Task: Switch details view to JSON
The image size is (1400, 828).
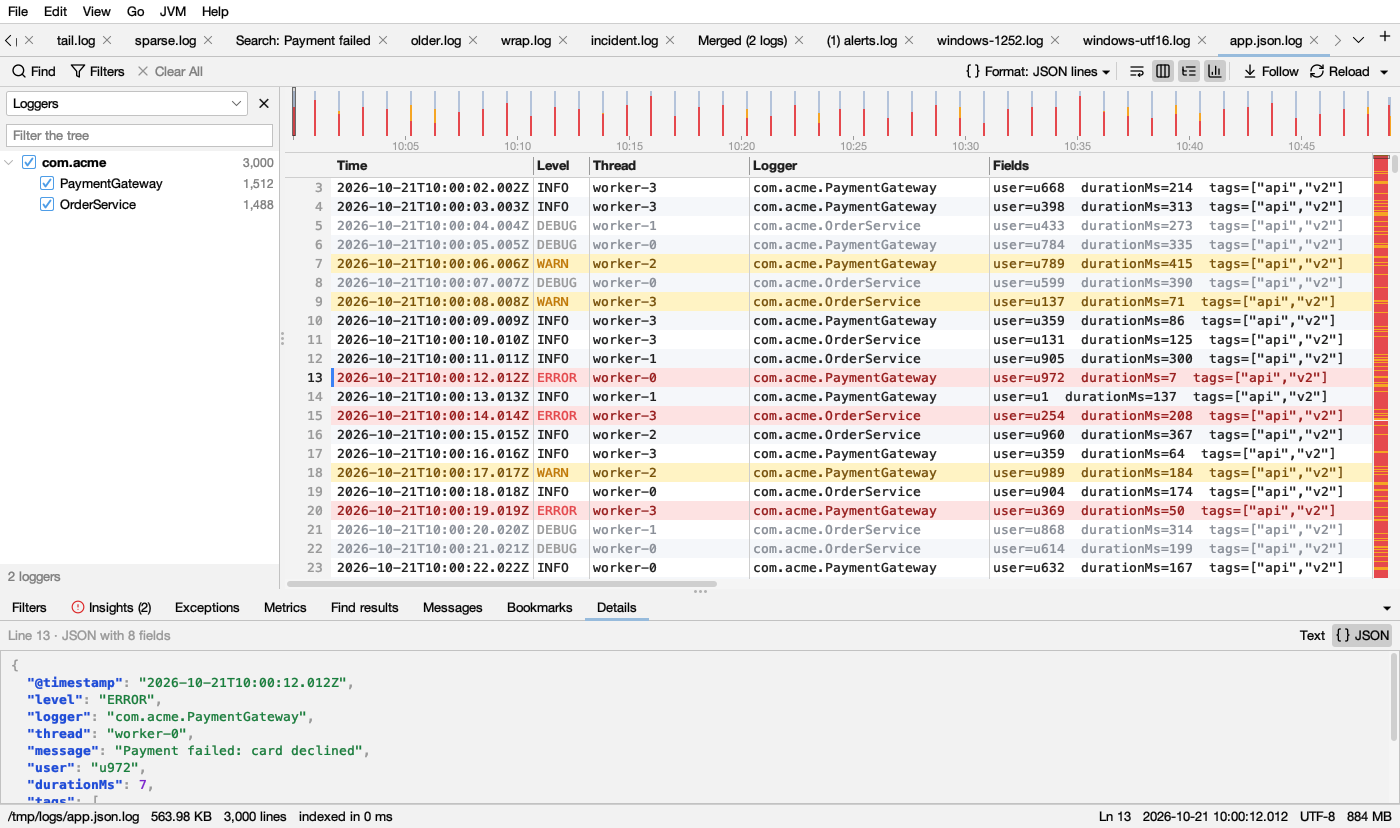Action: click(1362, 635)
